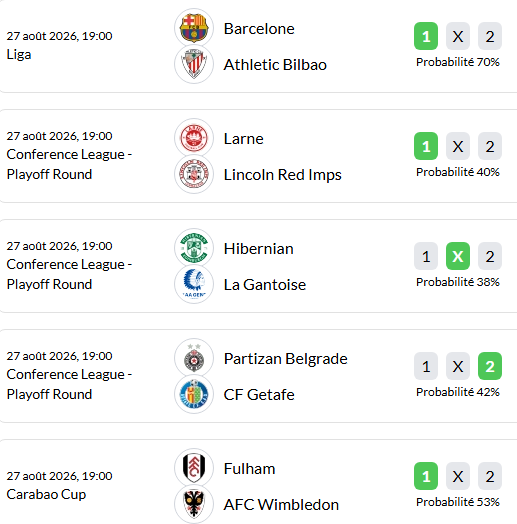Click the Carabao Cup competition label
The height and width of the screenshot is (524, 517).
click(x=46, y=494)
